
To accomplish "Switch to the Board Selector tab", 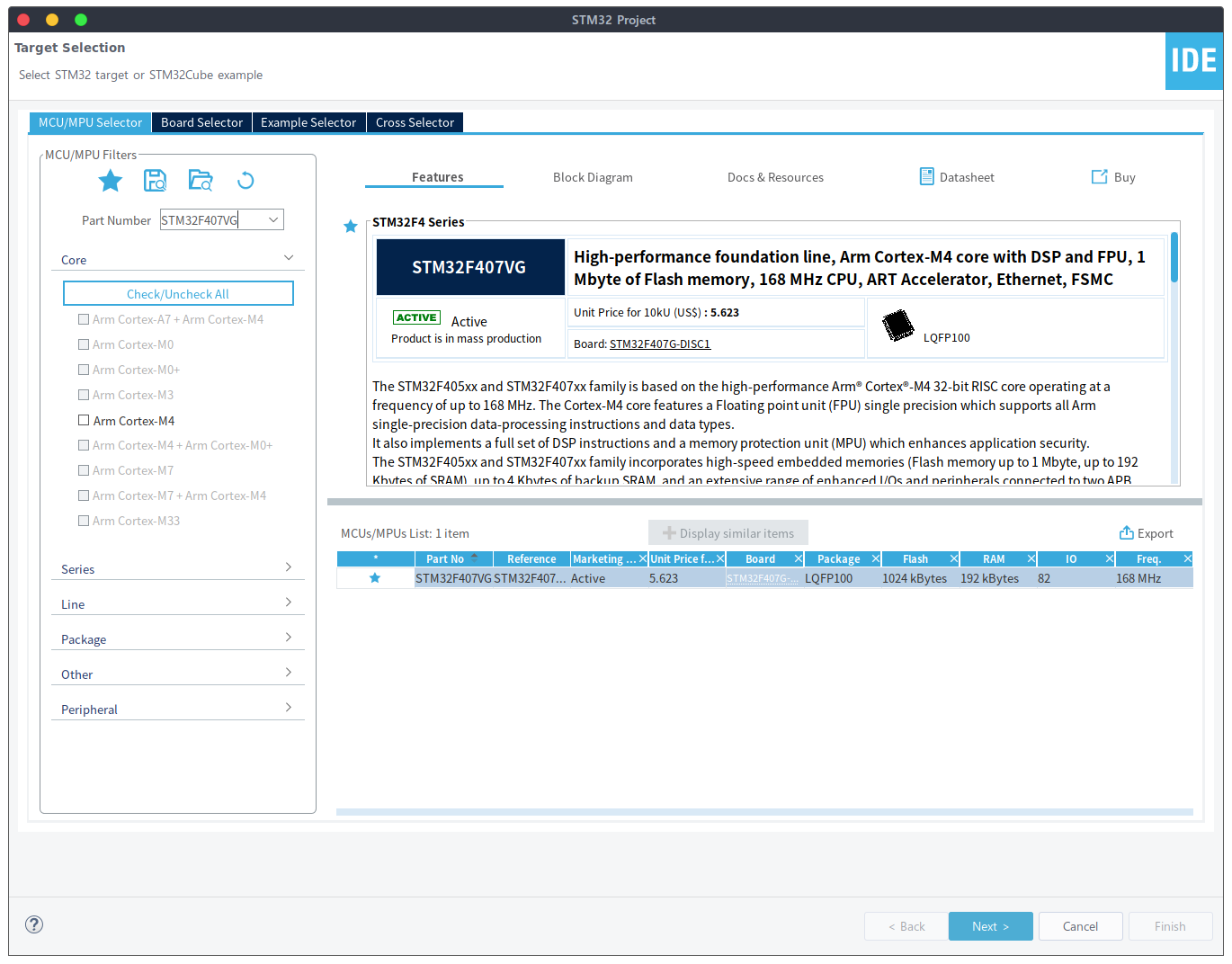I will point(201,122).
